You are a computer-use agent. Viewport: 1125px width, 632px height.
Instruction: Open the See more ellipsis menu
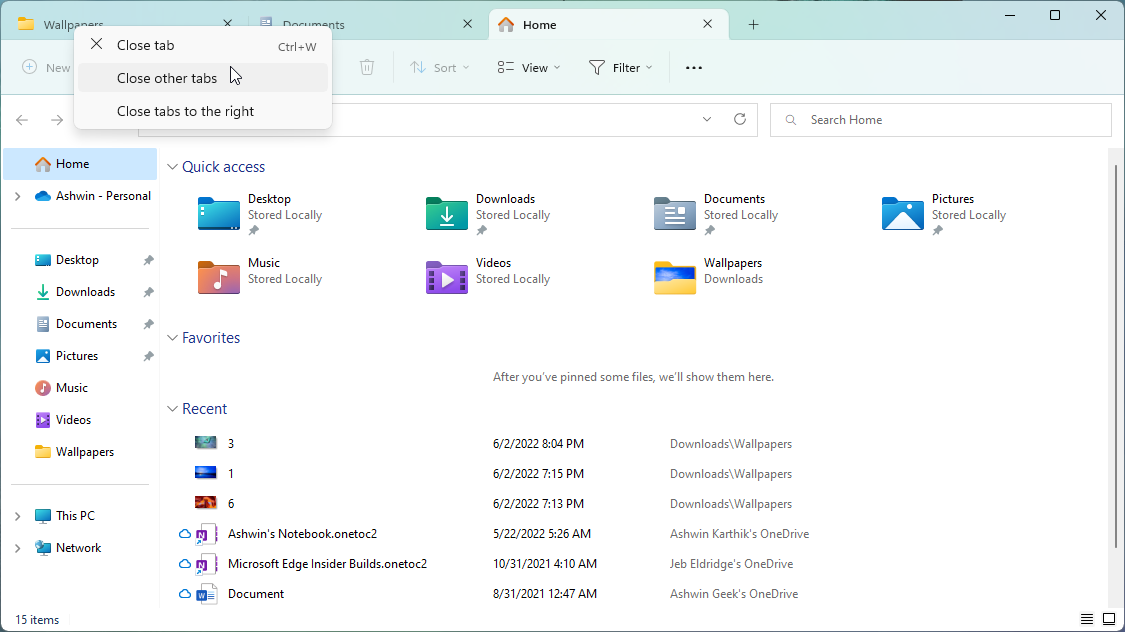693,67
